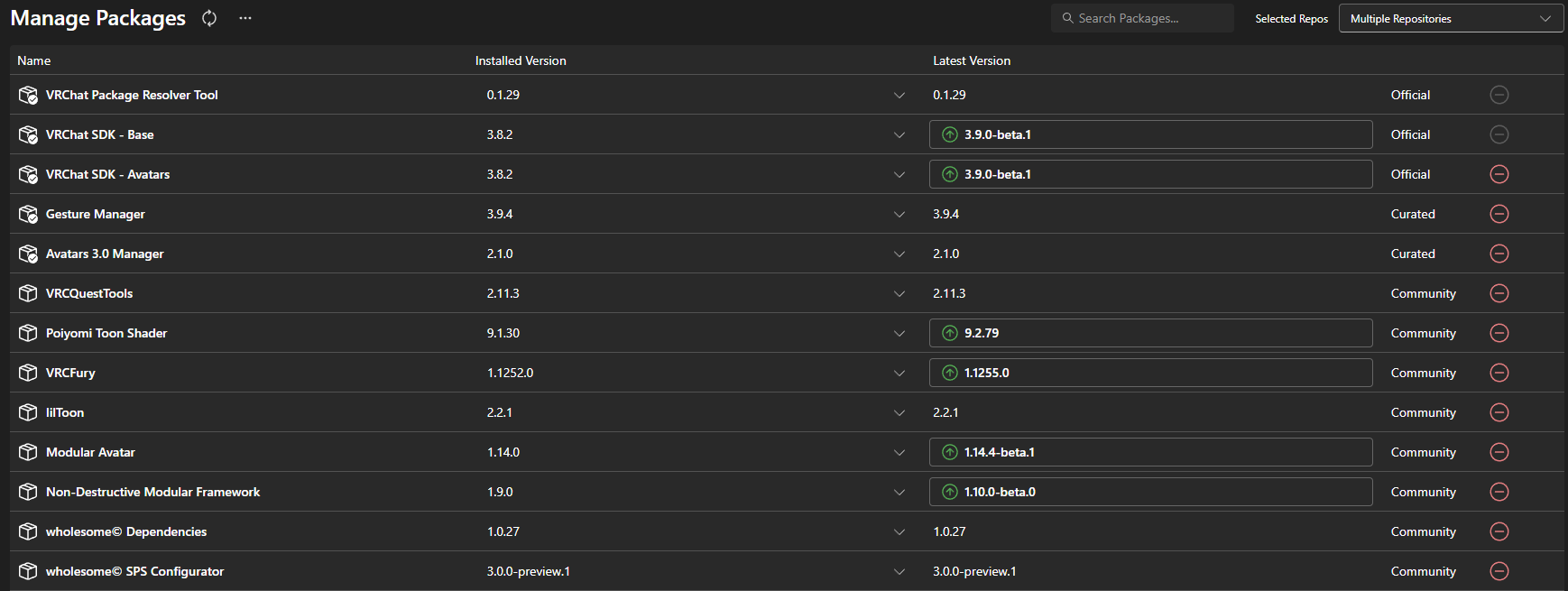
Task: Click installed version 9.1.30 of Poiyomi
Action: tap(503, 333)
